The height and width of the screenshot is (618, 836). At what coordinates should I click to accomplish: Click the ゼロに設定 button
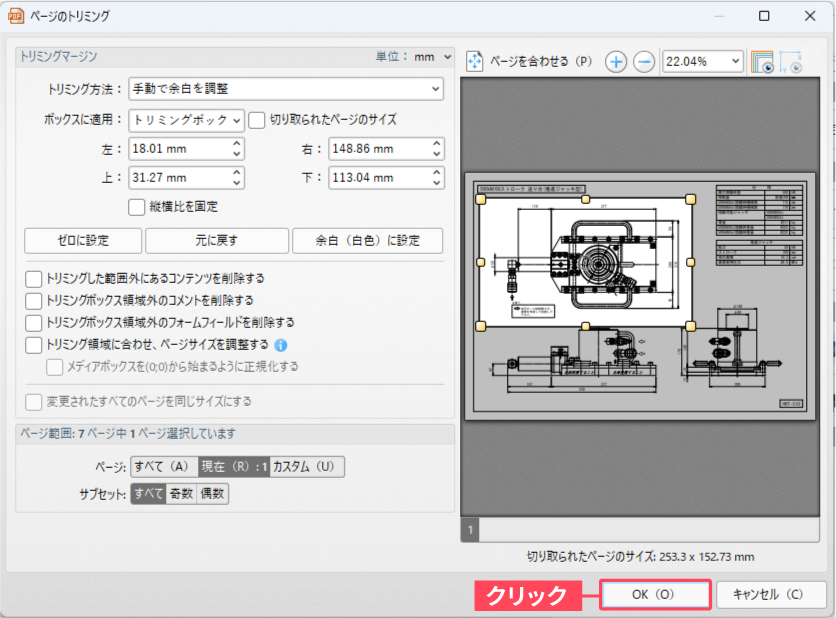tap(83, 241)
